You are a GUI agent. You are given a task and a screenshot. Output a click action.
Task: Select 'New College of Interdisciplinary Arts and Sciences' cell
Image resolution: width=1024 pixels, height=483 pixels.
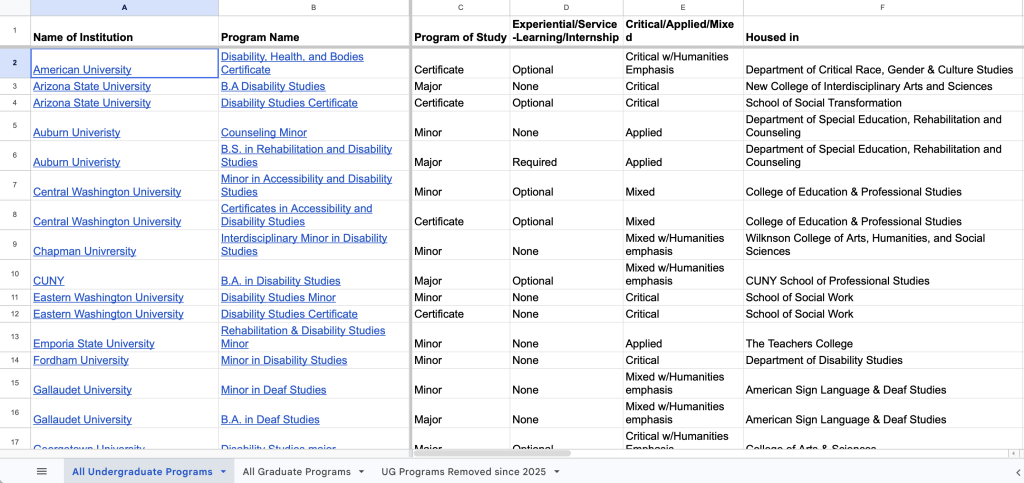883,86
